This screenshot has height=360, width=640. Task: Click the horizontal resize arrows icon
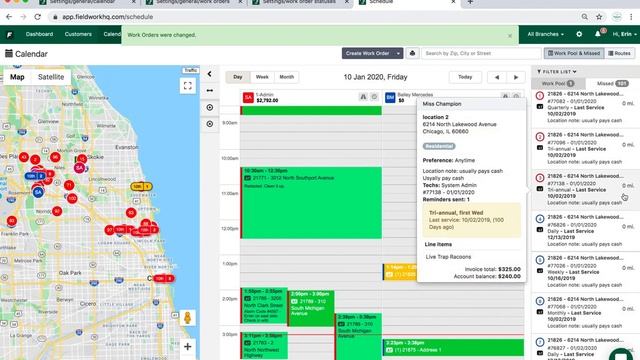209,90
